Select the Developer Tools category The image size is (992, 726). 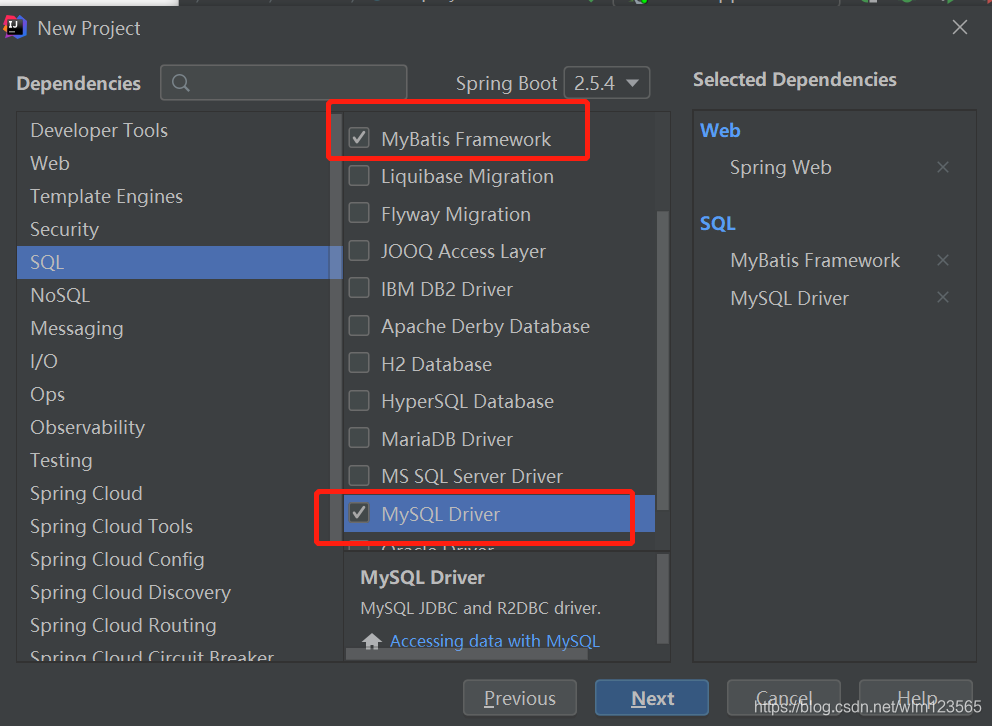pos(180,130)
